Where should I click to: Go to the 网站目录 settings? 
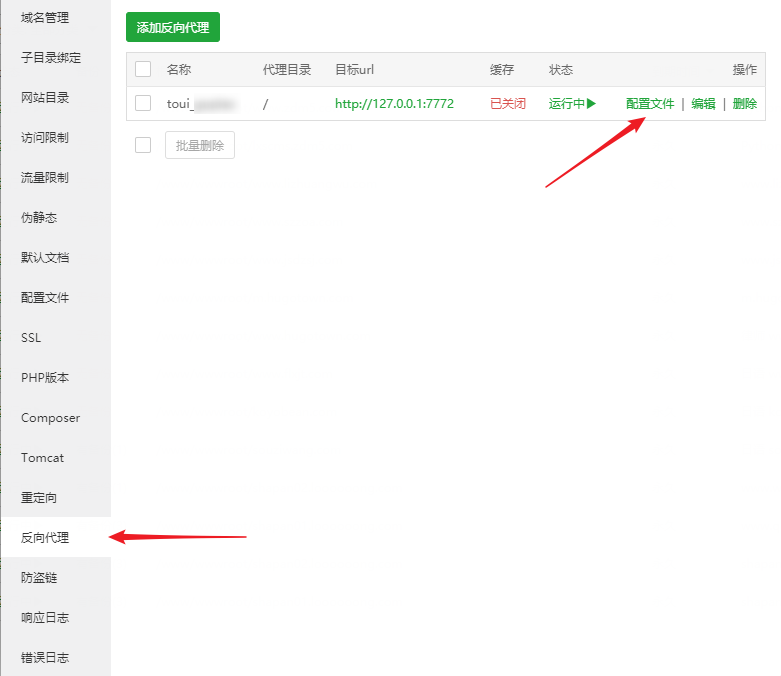tap(45, 98)
